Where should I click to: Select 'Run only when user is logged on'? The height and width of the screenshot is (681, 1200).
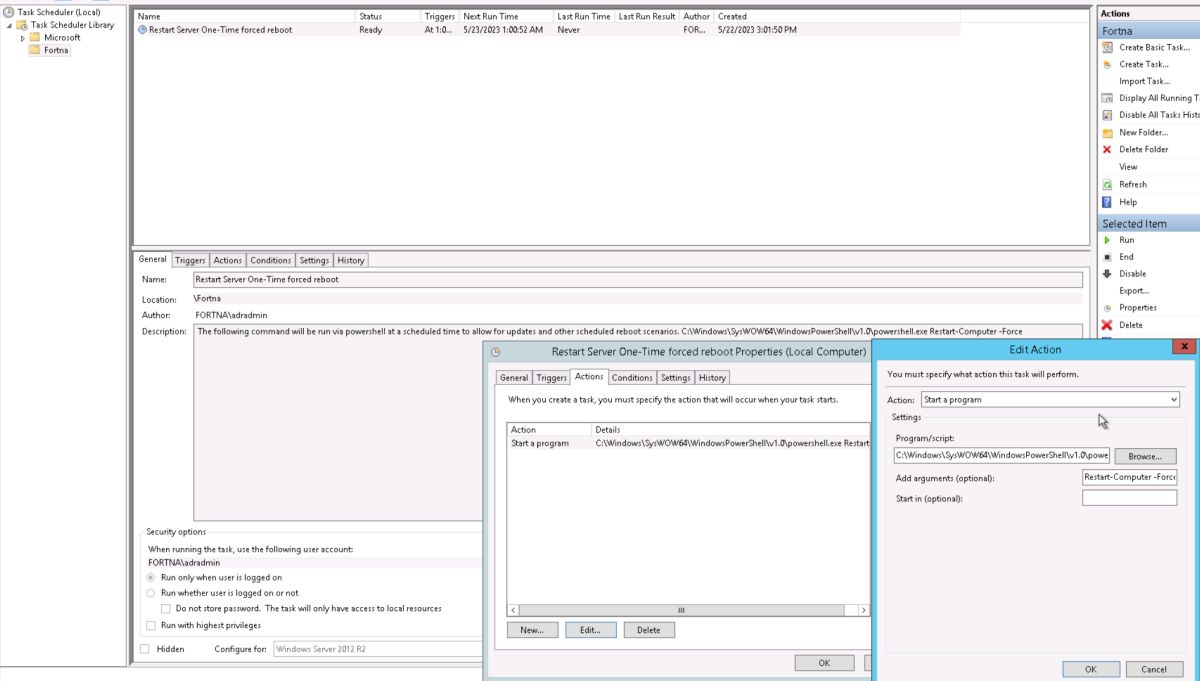click(152, 577)
